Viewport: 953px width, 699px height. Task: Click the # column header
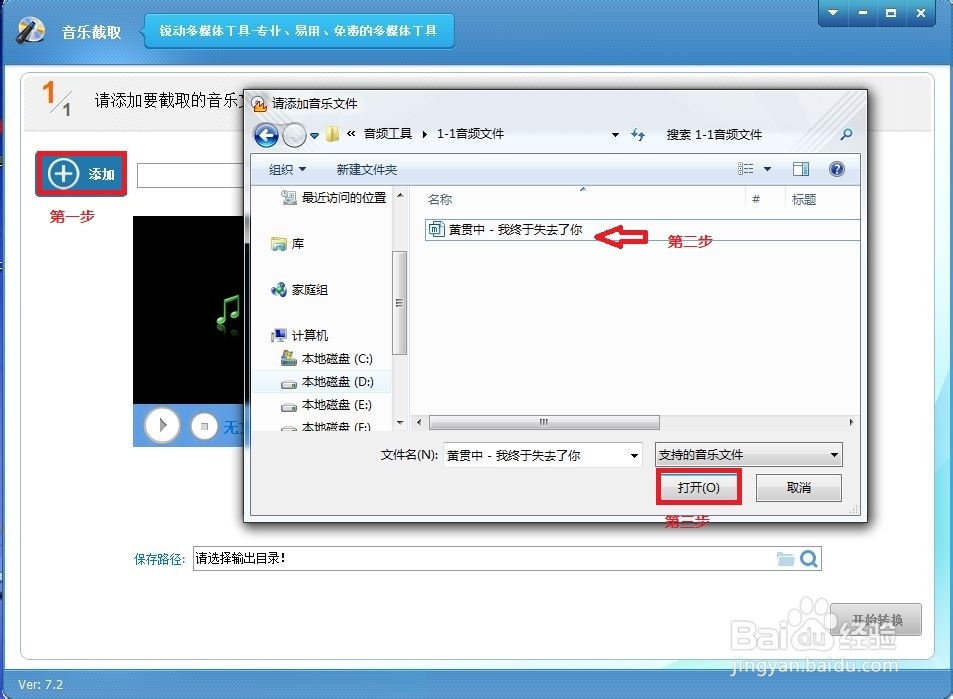click(756, 199)
